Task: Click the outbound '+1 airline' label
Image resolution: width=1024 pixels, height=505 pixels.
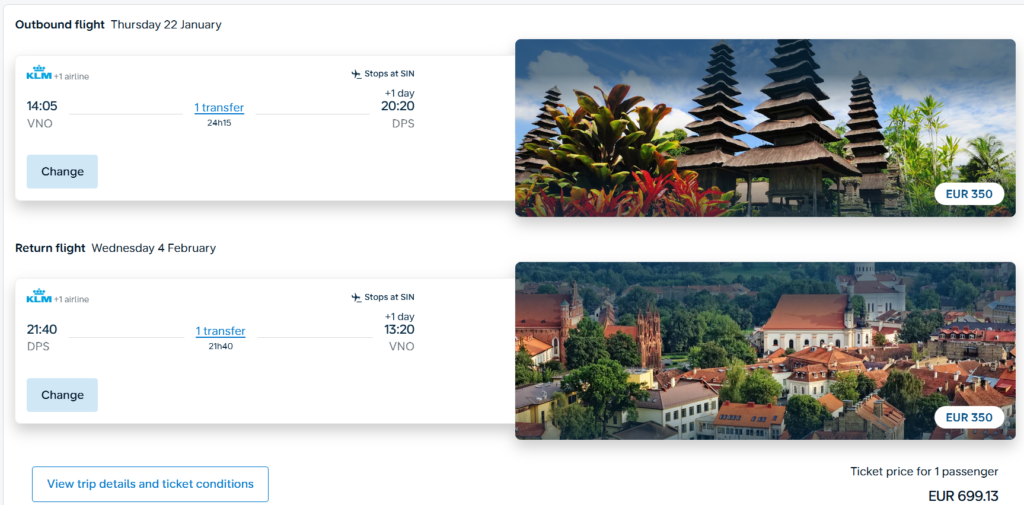Action: (71, 76)
